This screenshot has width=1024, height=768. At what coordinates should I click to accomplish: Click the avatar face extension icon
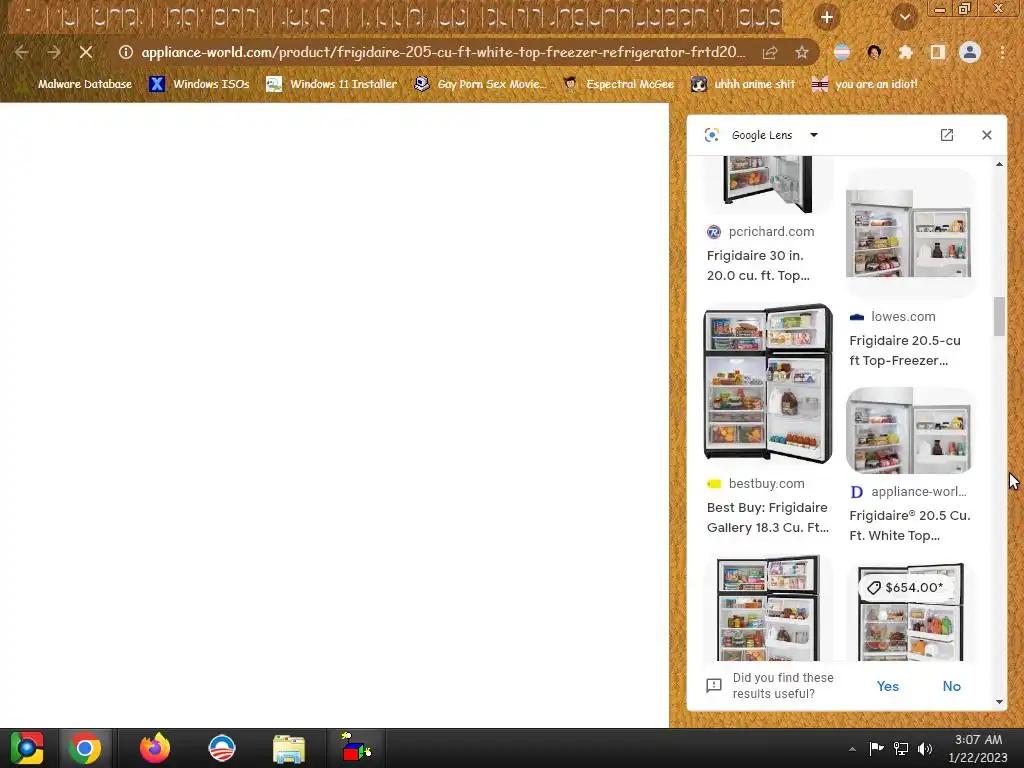874,52
